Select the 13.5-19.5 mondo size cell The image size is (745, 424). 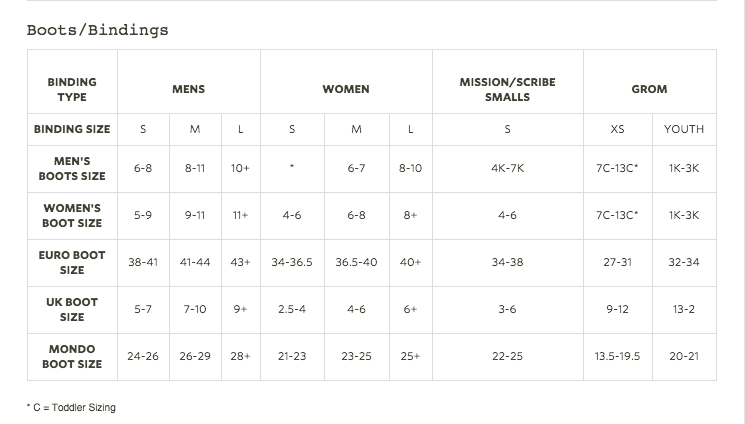click(x=617, y=357)
